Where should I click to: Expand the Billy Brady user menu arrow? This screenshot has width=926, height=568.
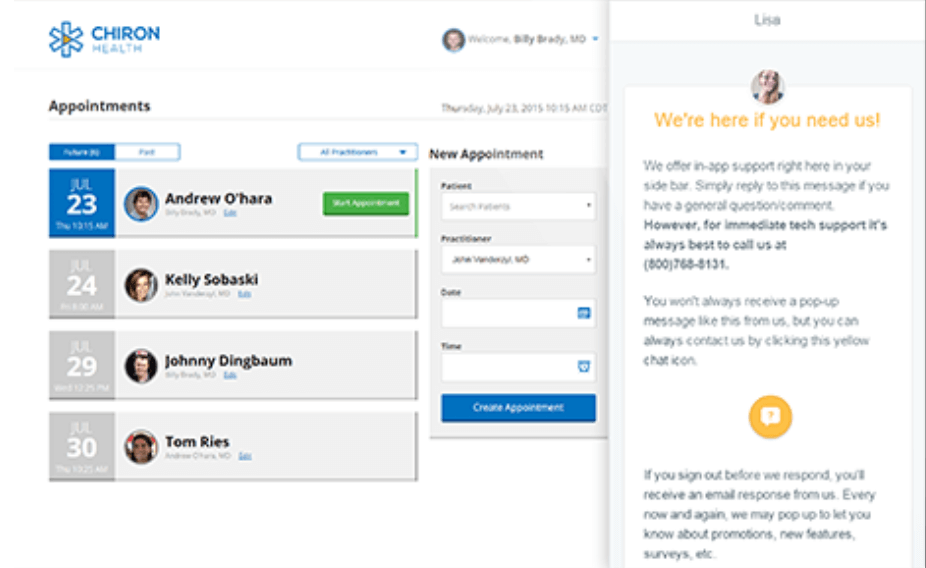(595, 40)
